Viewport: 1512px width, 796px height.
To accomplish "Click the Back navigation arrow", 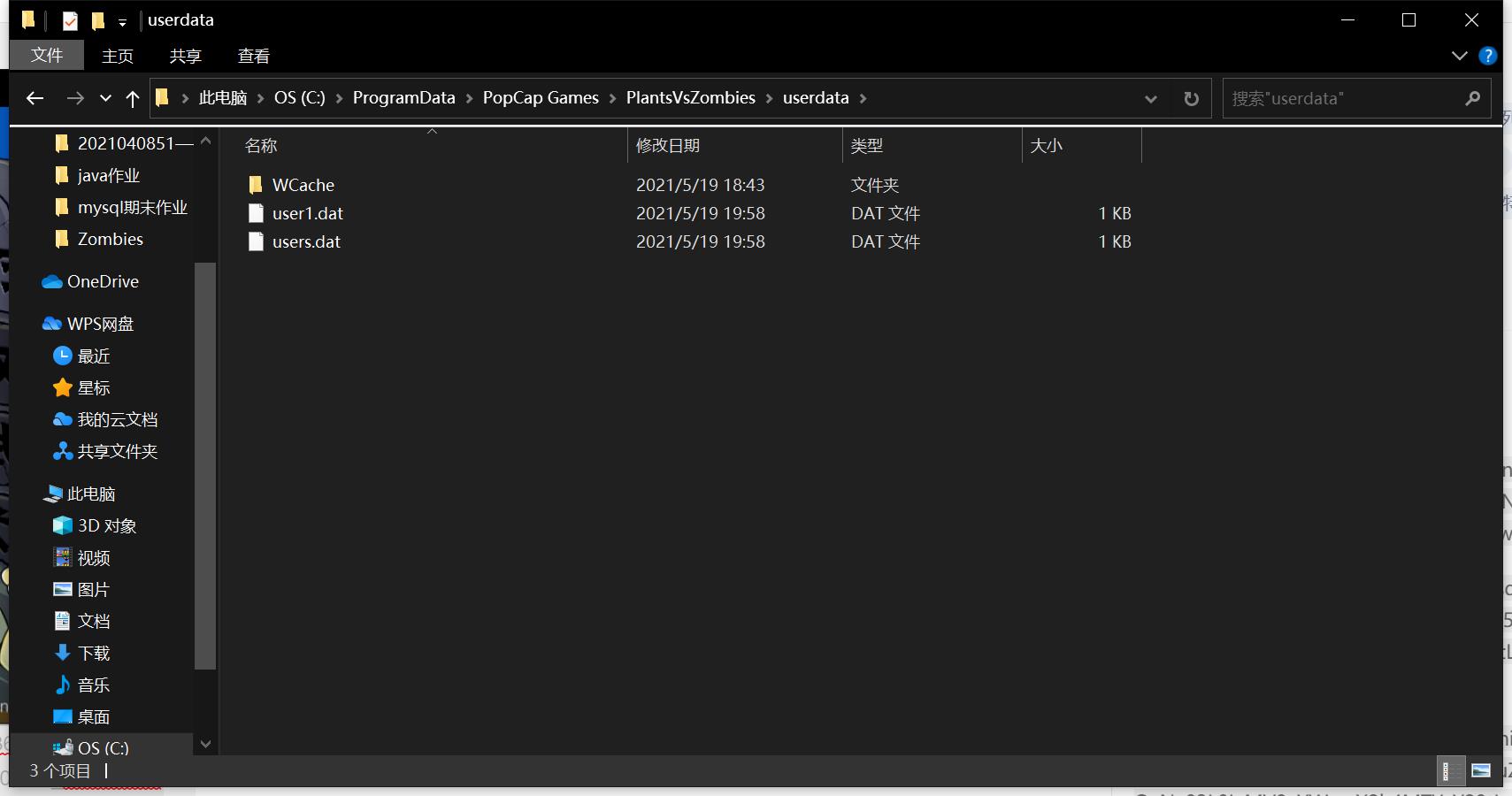I will [x=35, y=98].
